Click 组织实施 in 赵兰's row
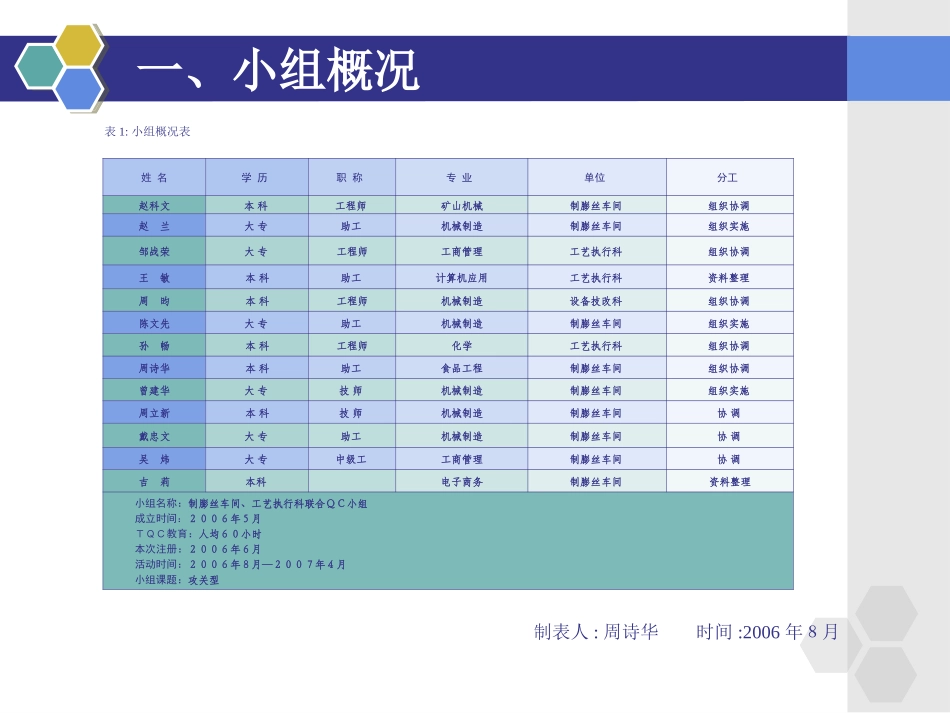This screenshot has height=713, width=950. pyautogui.click(x=729, y=226)
